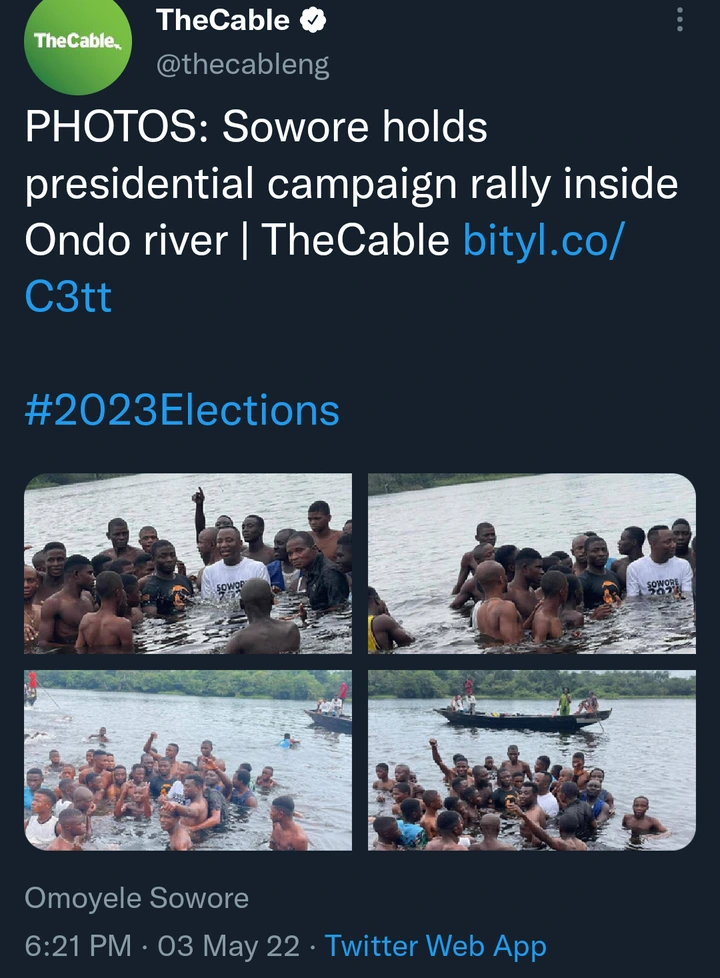Click the white Sowore shirt in the top-right photo
720x978 pixels.
tap(660, 578)
